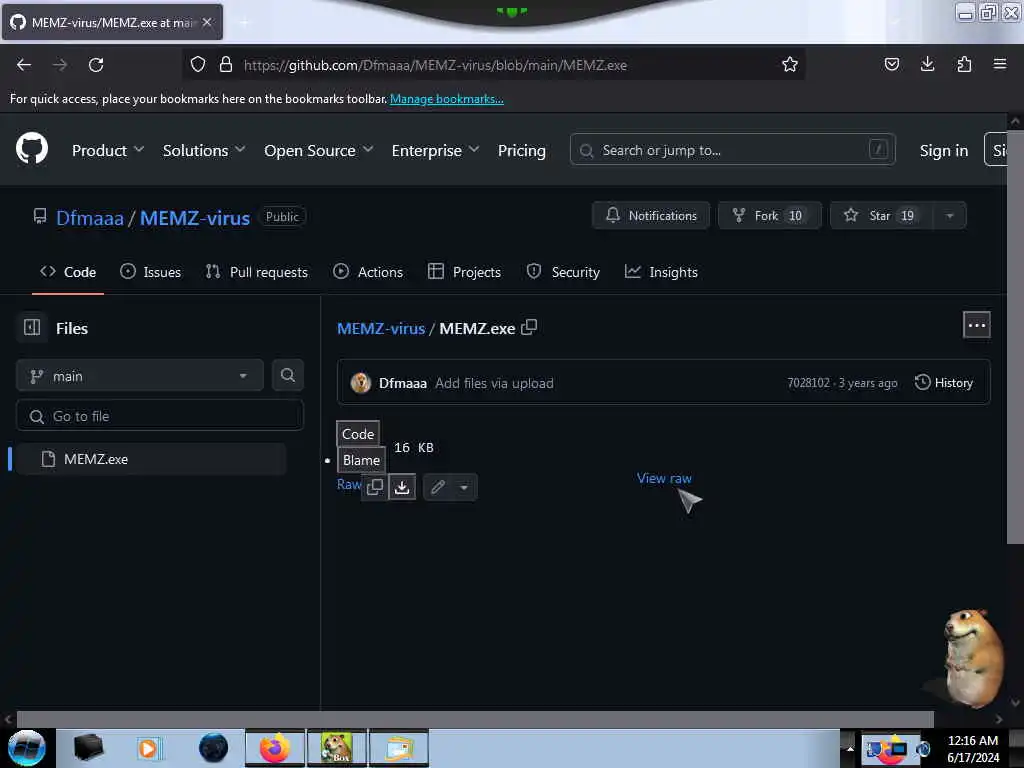Image resolution: width=1024 pixels, height=768 pixels.
Task: Collapse the Files side panel icon
Action: point(32,327)
